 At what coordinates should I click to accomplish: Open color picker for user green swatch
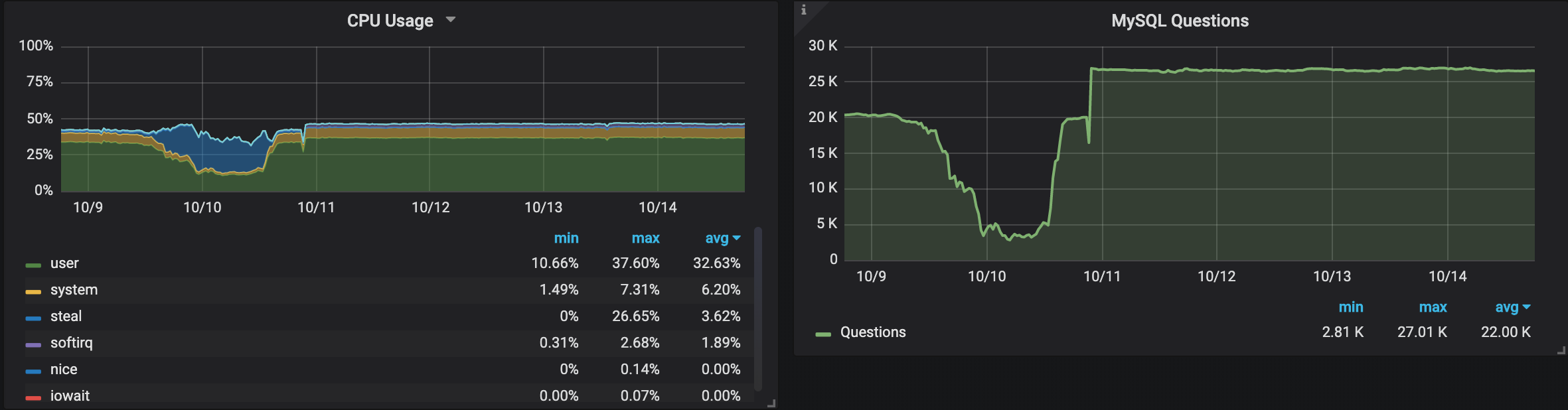[x=33, y=265]
